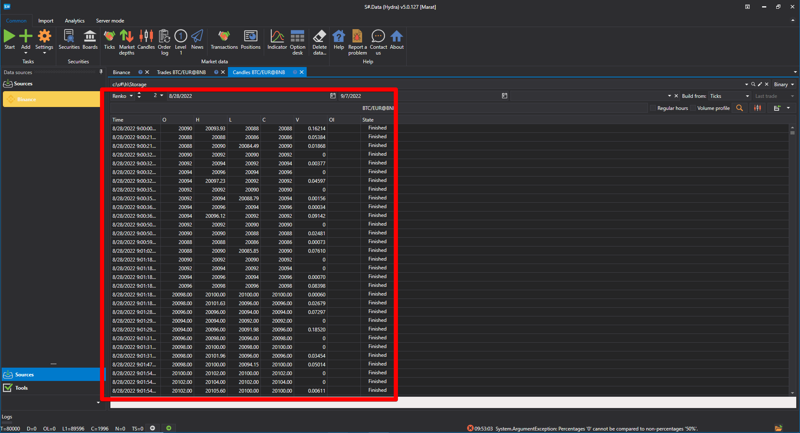Click the magnifier search icon above the table
This screenshot has width=800, height=433.
click(740, 108)
